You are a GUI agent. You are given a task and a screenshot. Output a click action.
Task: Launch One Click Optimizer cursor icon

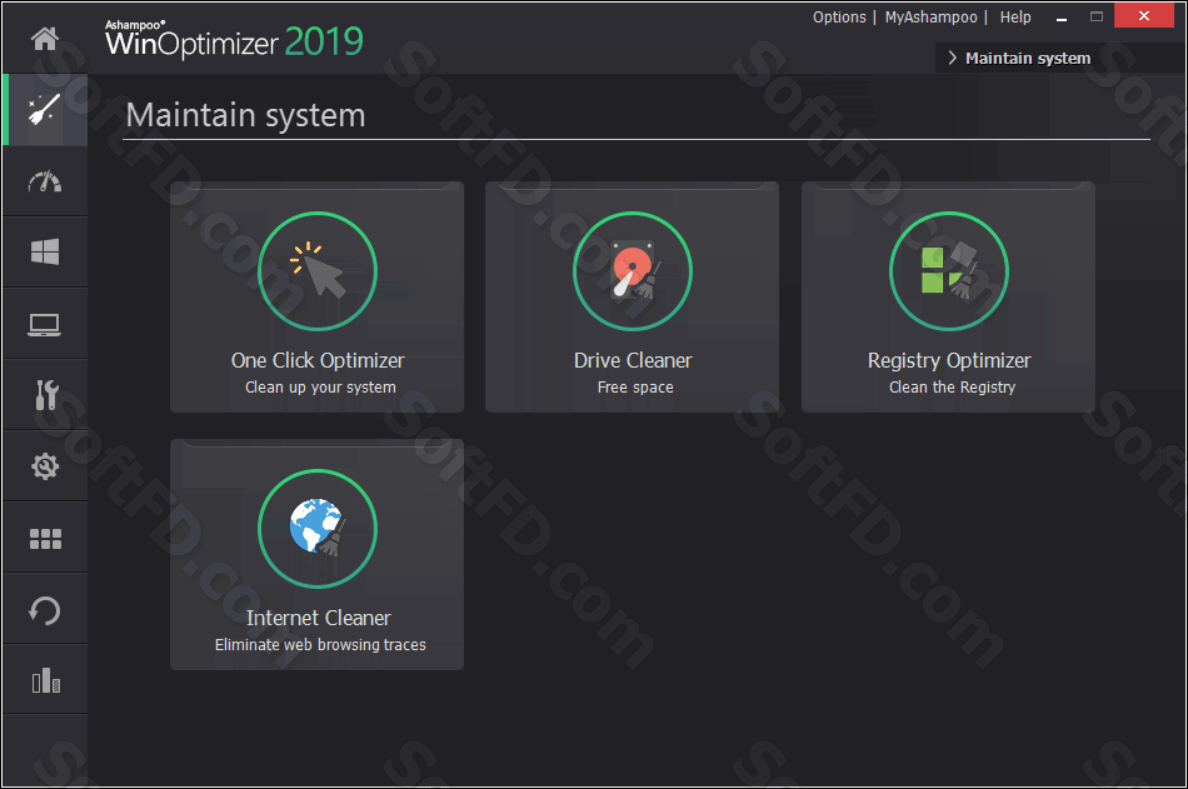tap(317, 271)
